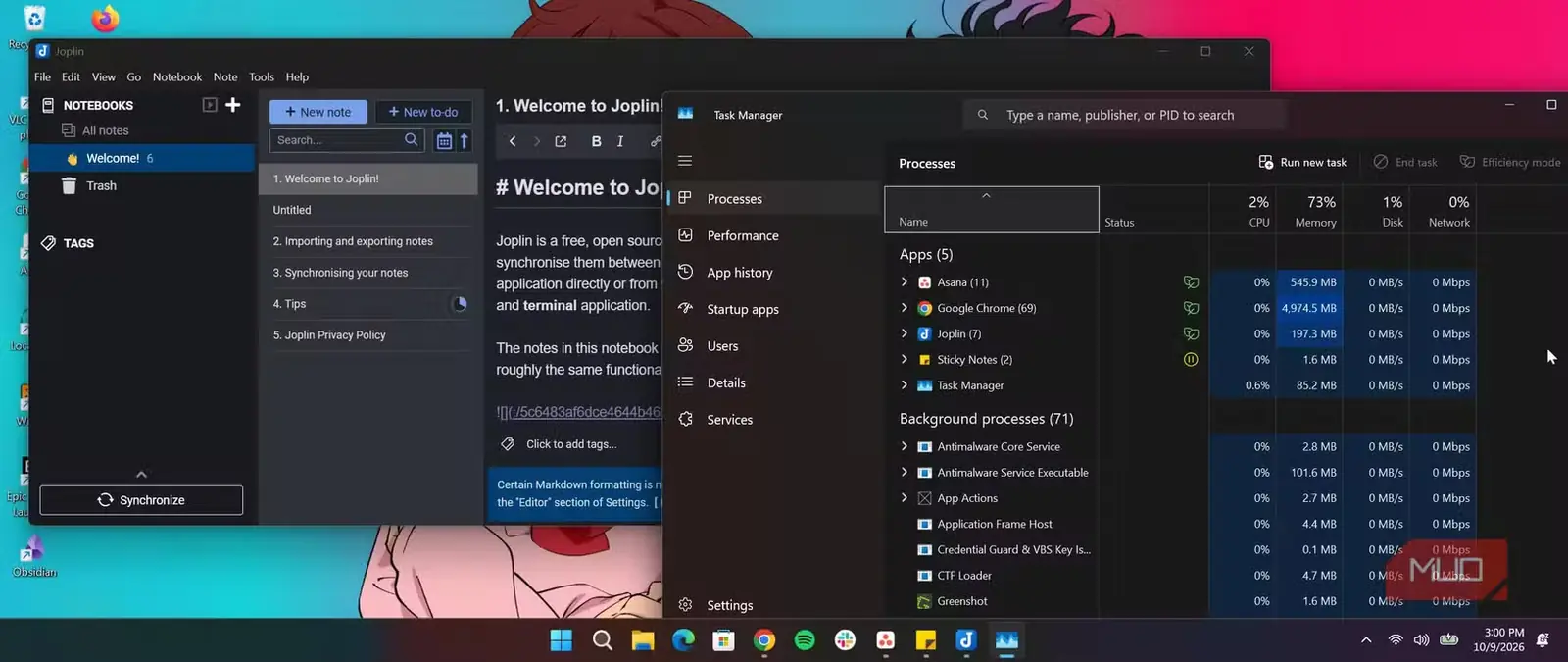
Task: Open the Notebook menu in Joplin
Action: pos(177,77)
